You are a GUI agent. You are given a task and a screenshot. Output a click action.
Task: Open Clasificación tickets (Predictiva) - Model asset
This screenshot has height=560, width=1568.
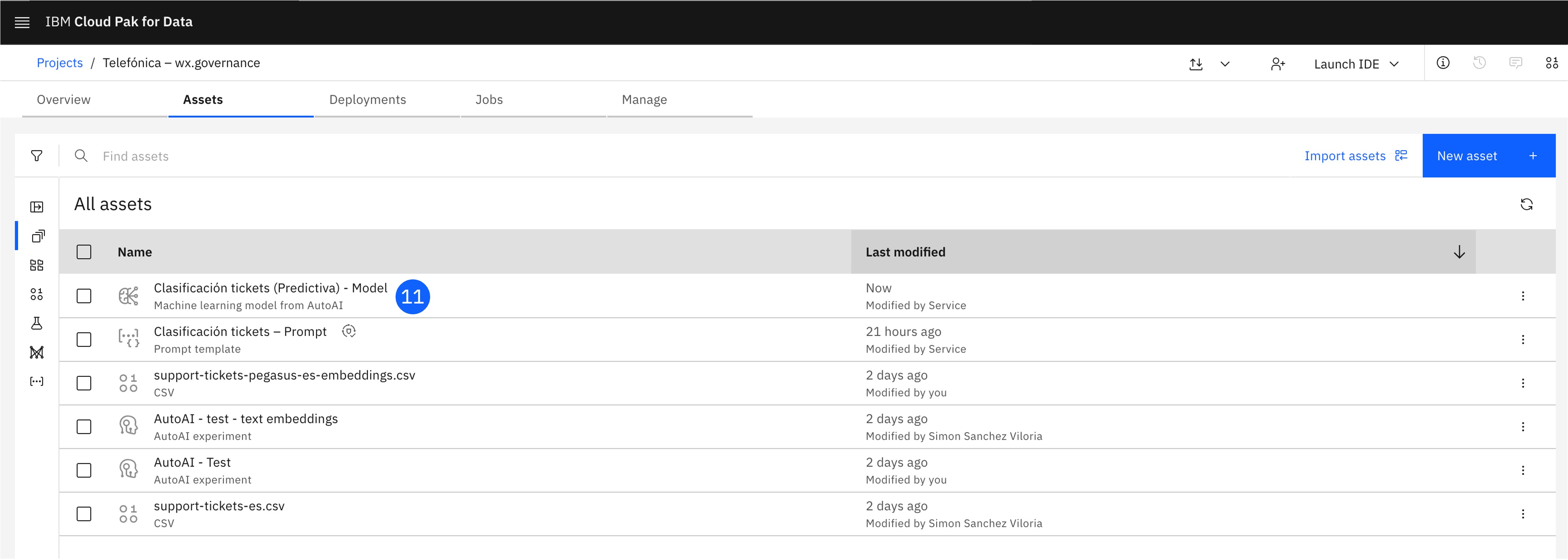click(270, 289)
